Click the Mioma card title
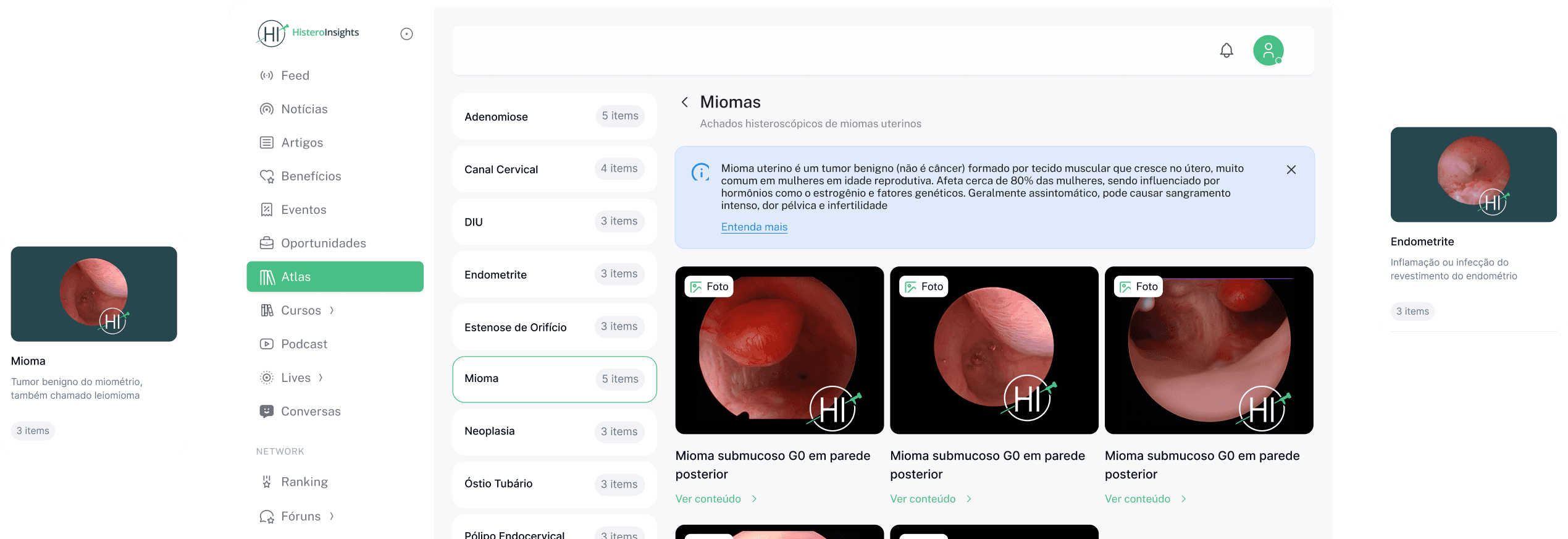This screenshot has height=539, width=1568. point(28,361)
